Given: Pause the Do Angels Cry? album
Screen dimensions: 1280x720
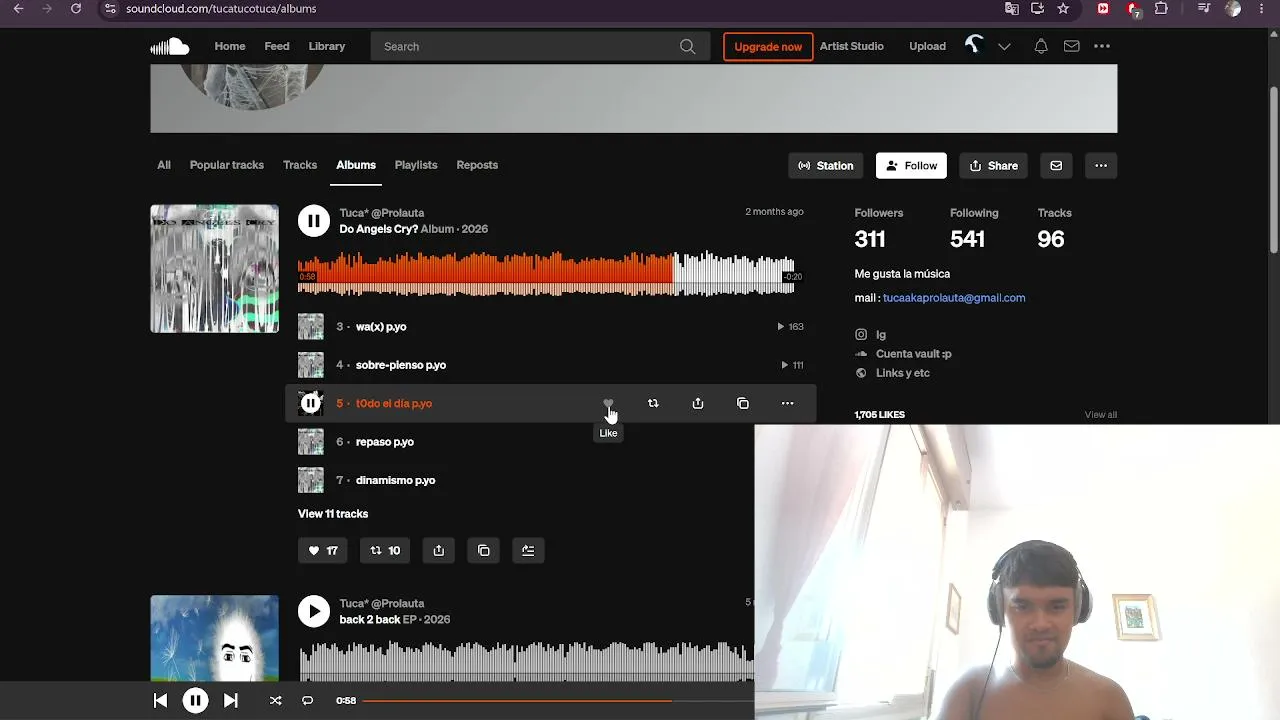Looking at the screenshot, I should (x=314, y=221).
